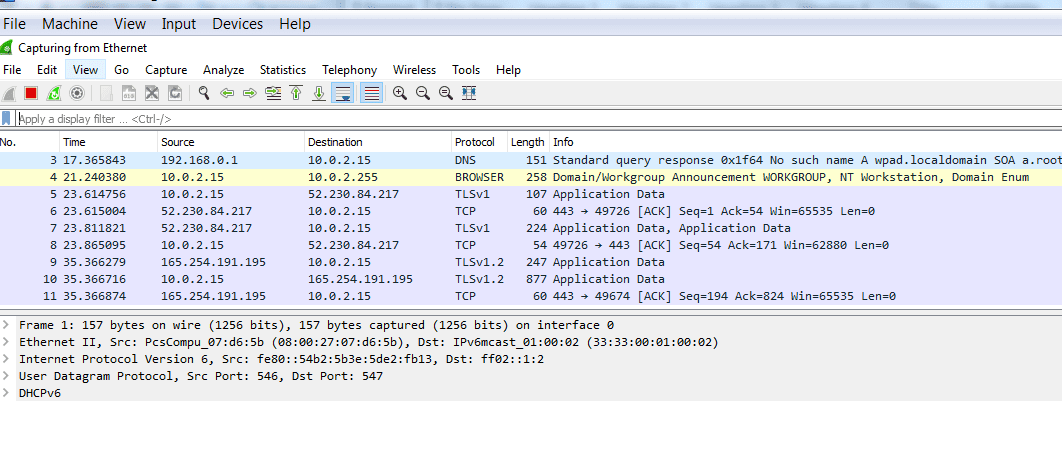The width and height of the screenshot is (1062, 466).
Task: Sort by the Info column header
Action: [805, 142]
